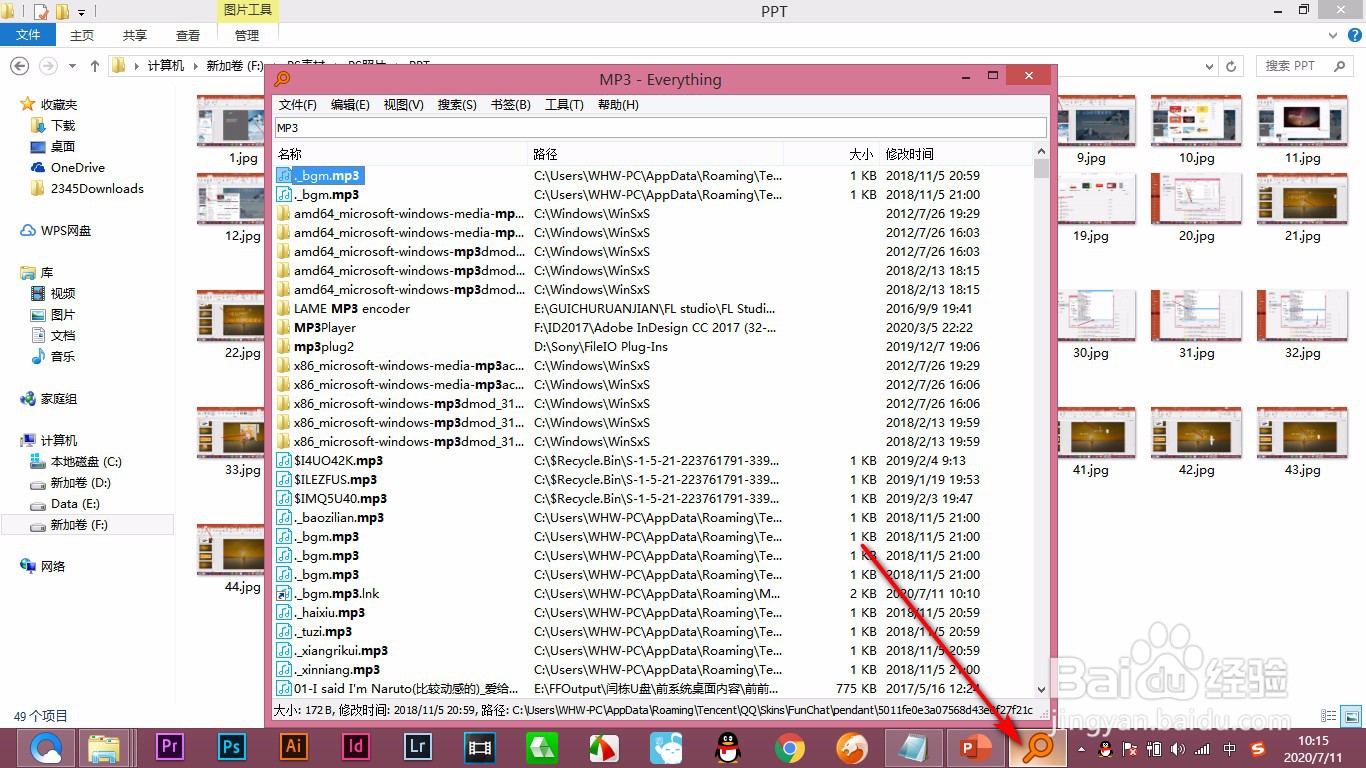Open Everything from the taskbar magnifier icon
1366x768 pixels.
[1038, 747]
